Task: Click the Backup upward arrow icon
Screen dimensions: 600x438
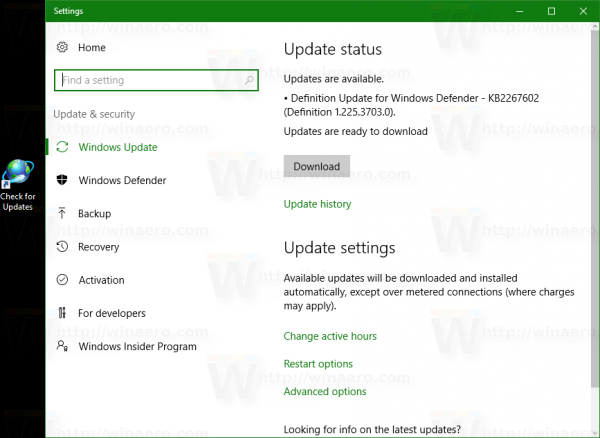Action: [x=62, y=213]
